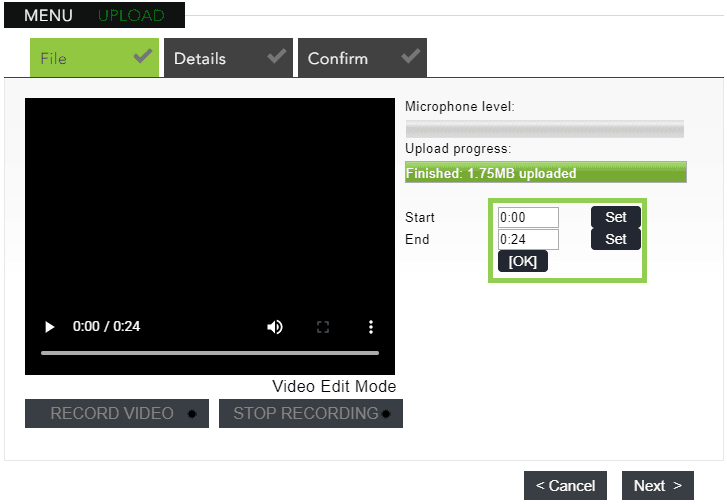Play the uploaded video
The height and width of the screenshot is (504, 727).
50,327
